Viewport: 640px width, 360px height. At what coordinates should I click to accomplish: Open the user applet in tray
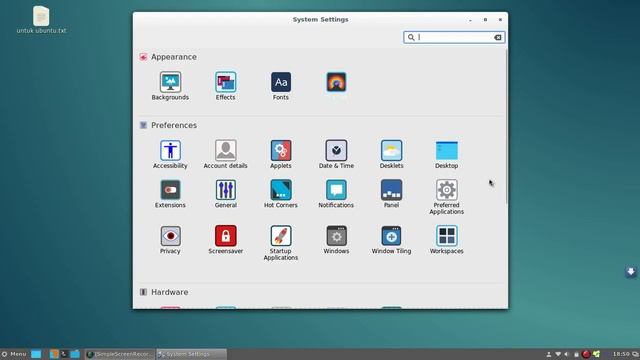pos(549,354)
